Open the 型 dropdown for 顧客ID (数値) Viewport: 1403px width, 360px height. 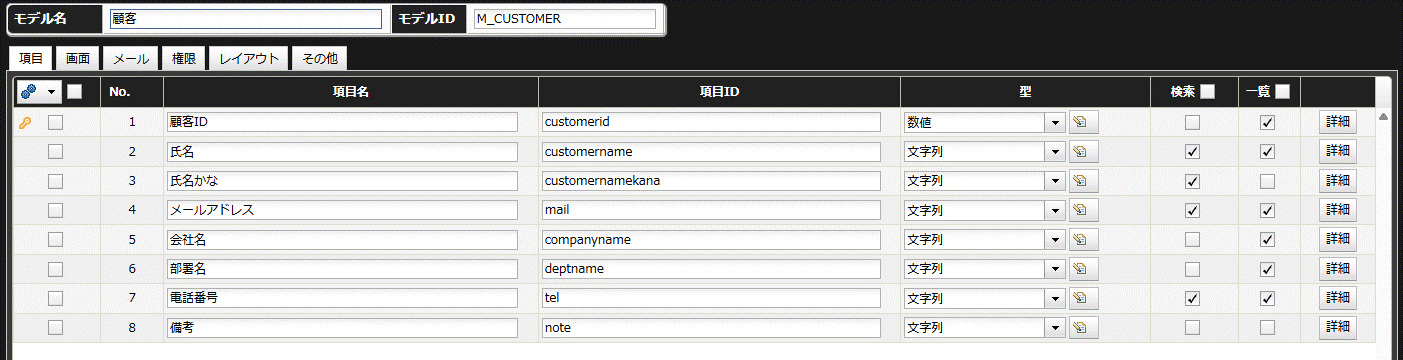984,122
